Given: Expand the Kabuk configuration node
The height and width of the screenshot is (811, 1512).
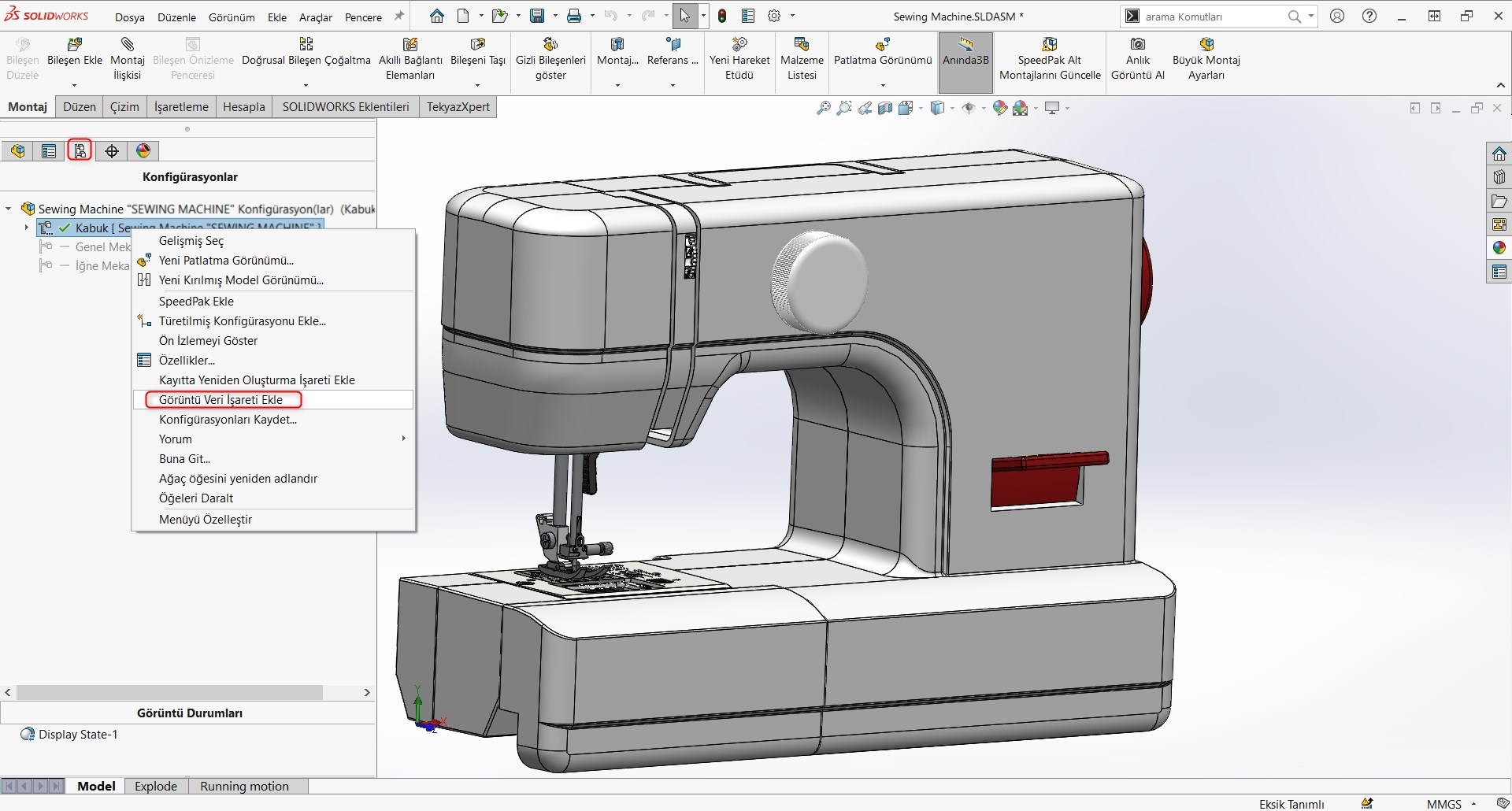Looking at the screenshot, I should pos(26,228).
